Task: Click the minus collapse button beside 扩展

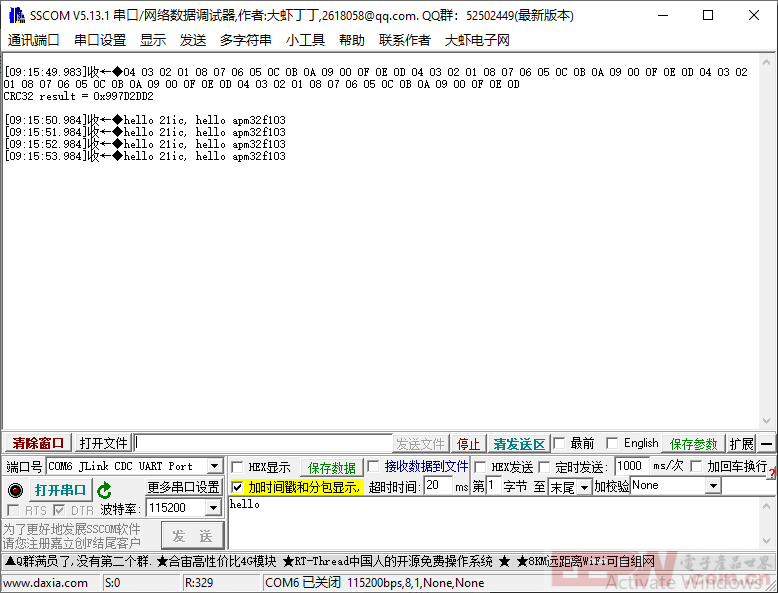Action: click(767, 444)
